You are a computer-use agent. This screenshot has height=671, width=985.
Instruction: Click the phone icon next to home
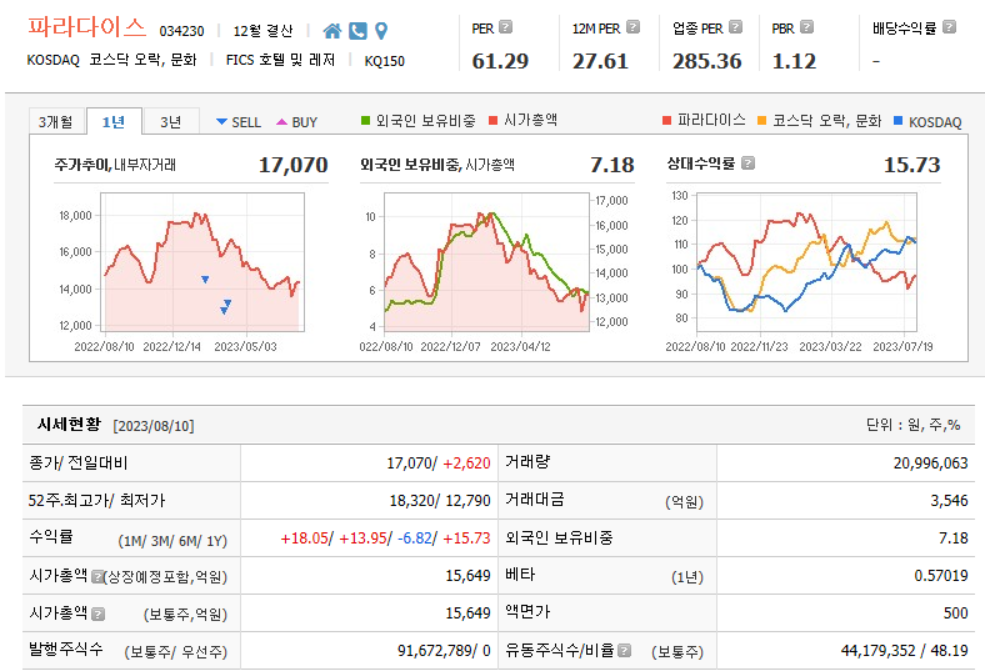coord(357,32)
